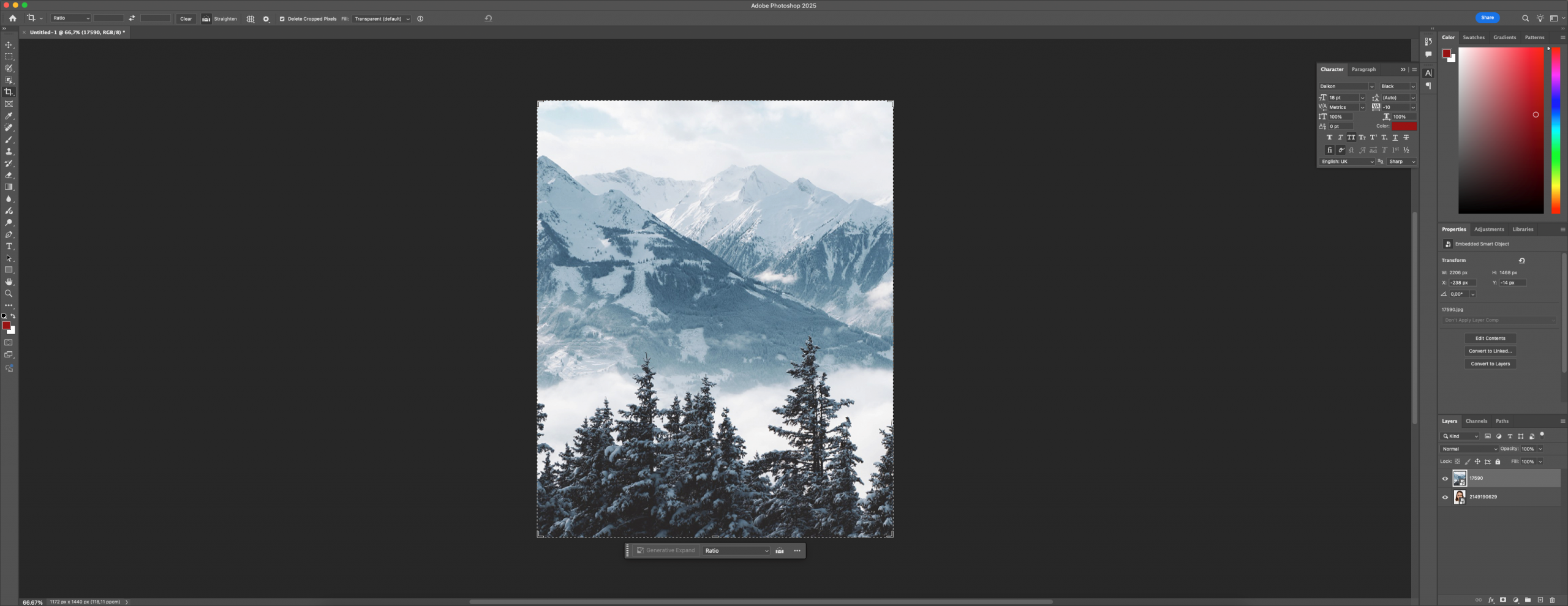This screenshot has width=1568, height=606.
Task: Toggle Delete Cropped Pixels checkbox
Action: point(282,19)
